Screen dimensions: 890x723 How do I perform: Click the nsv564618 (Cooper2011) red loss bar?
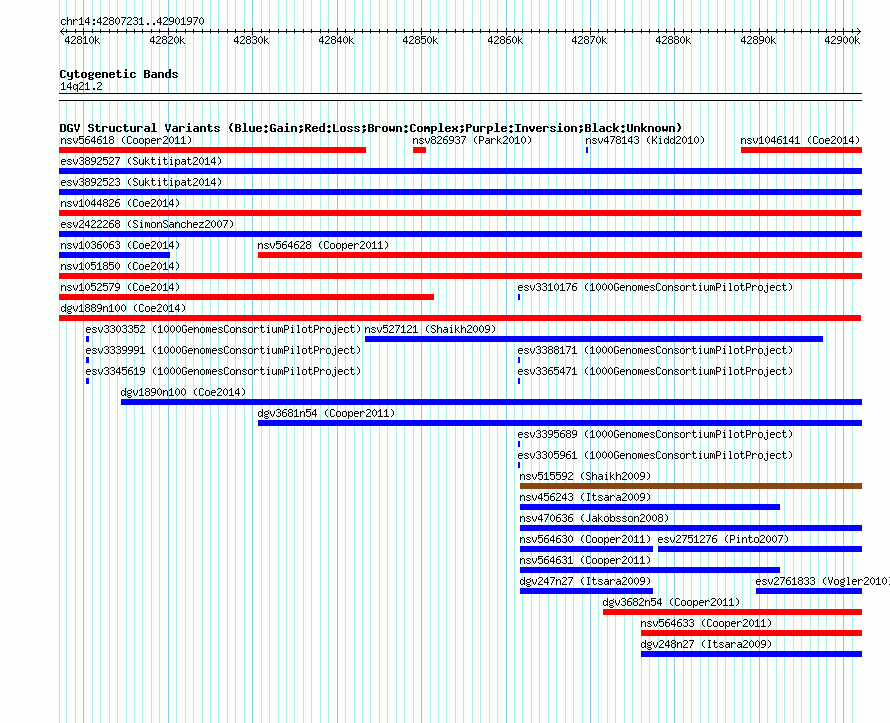coord(212,150)
